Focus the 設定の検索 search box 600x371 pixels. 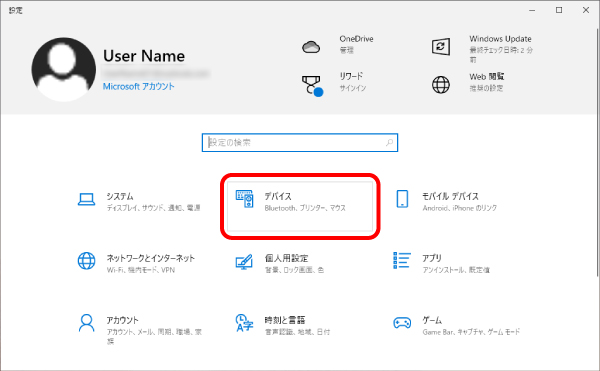300,143
